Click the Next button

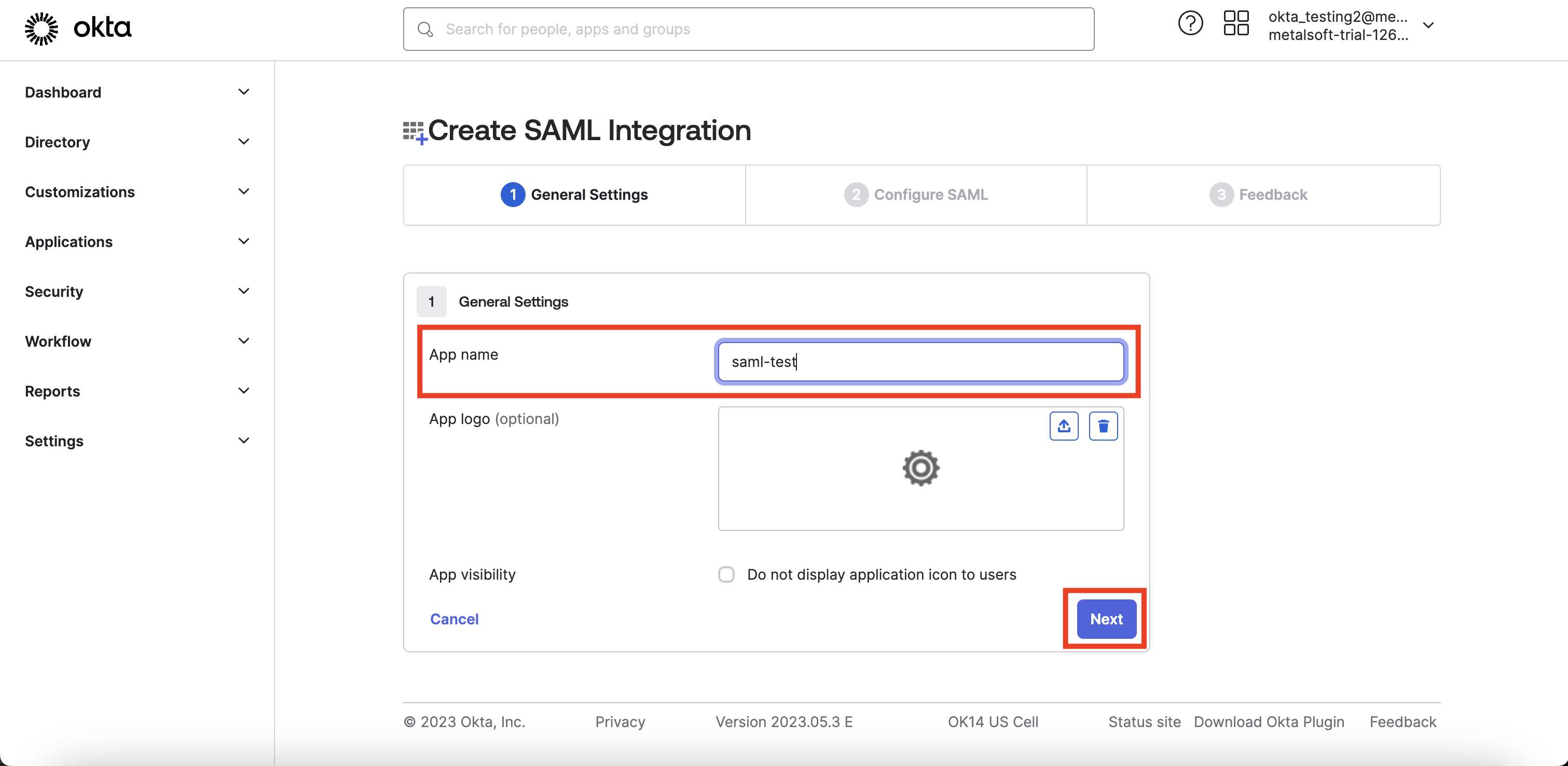[x=1106, y=619]
